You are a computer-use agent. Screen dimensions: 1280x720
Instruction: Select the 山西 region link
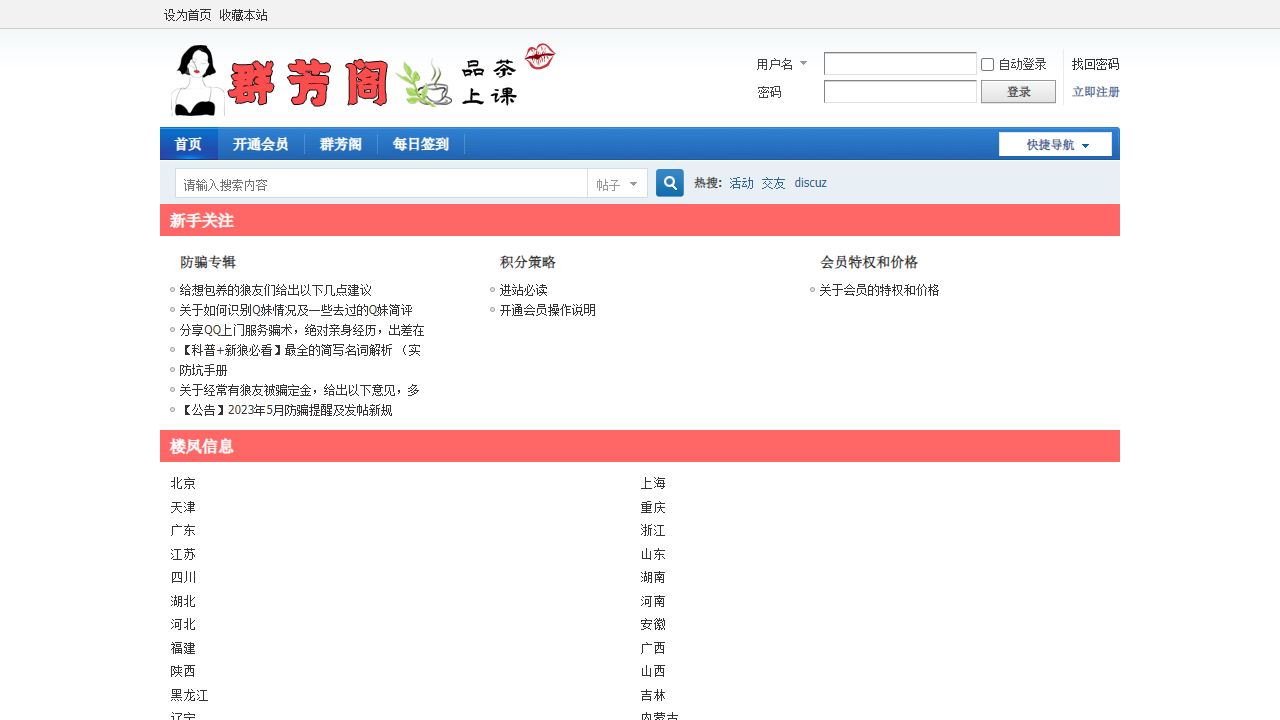(653, 671)
